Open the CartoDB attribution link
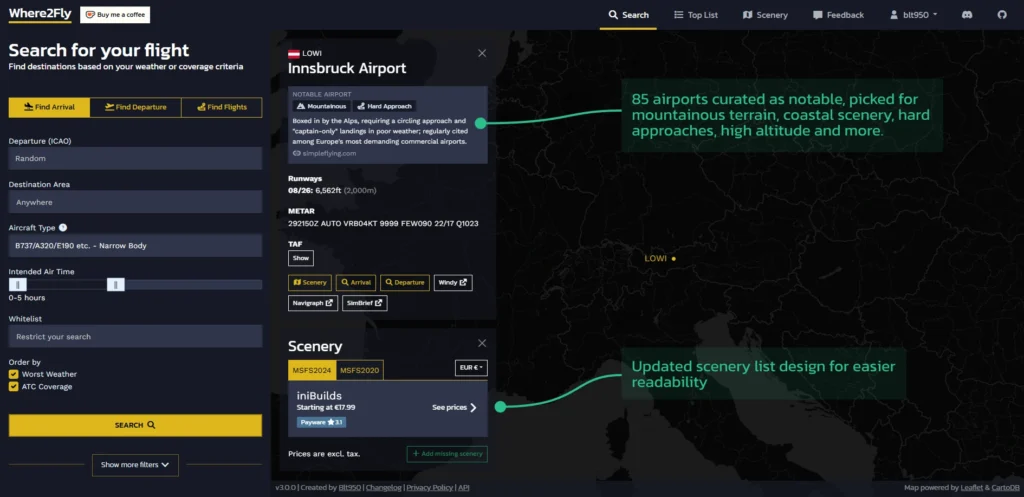 click(1006, 488)
